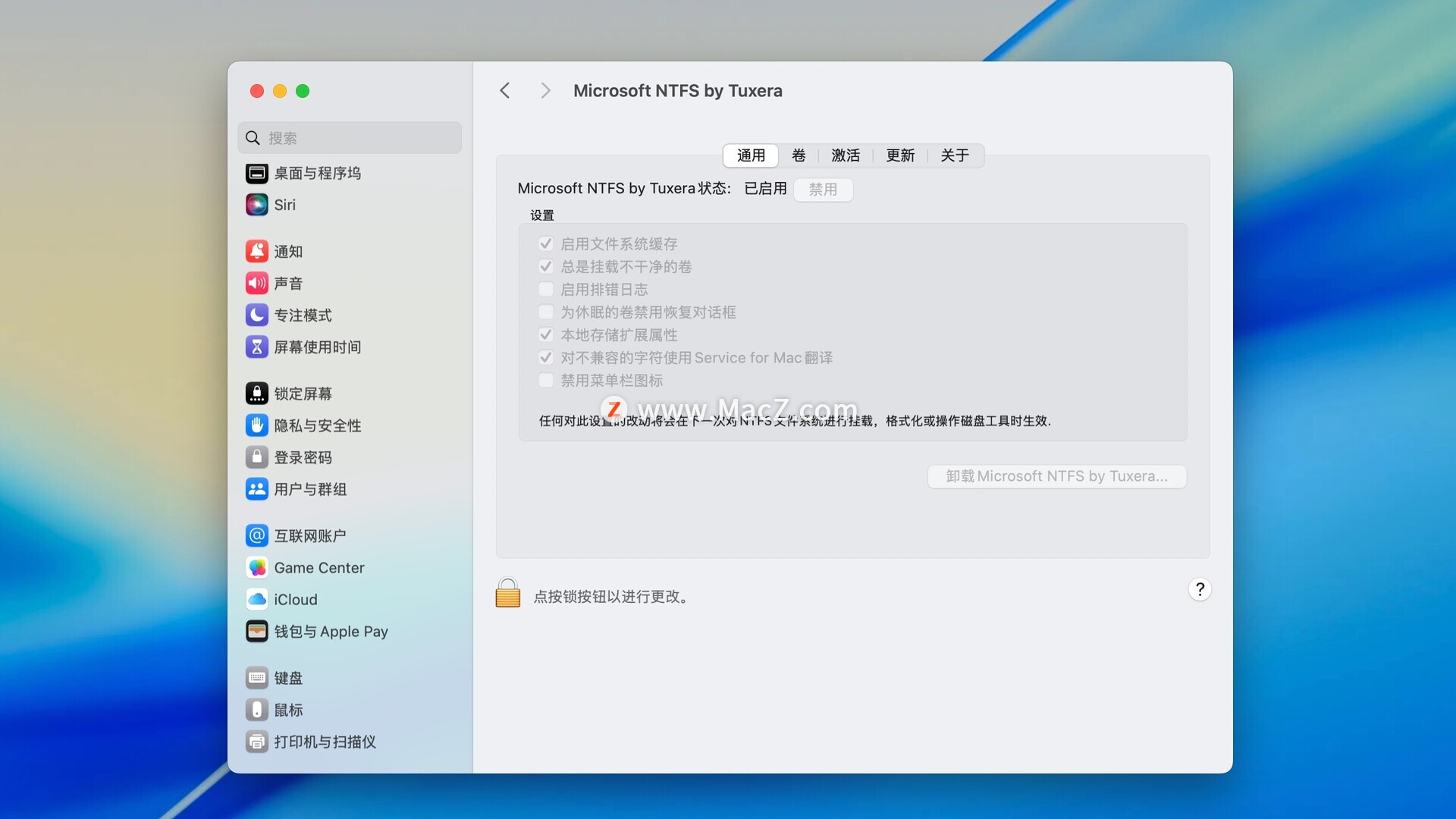
Task: Toggle 启用文件系统缓存 checkbox
Action: (x=545, y=243)
